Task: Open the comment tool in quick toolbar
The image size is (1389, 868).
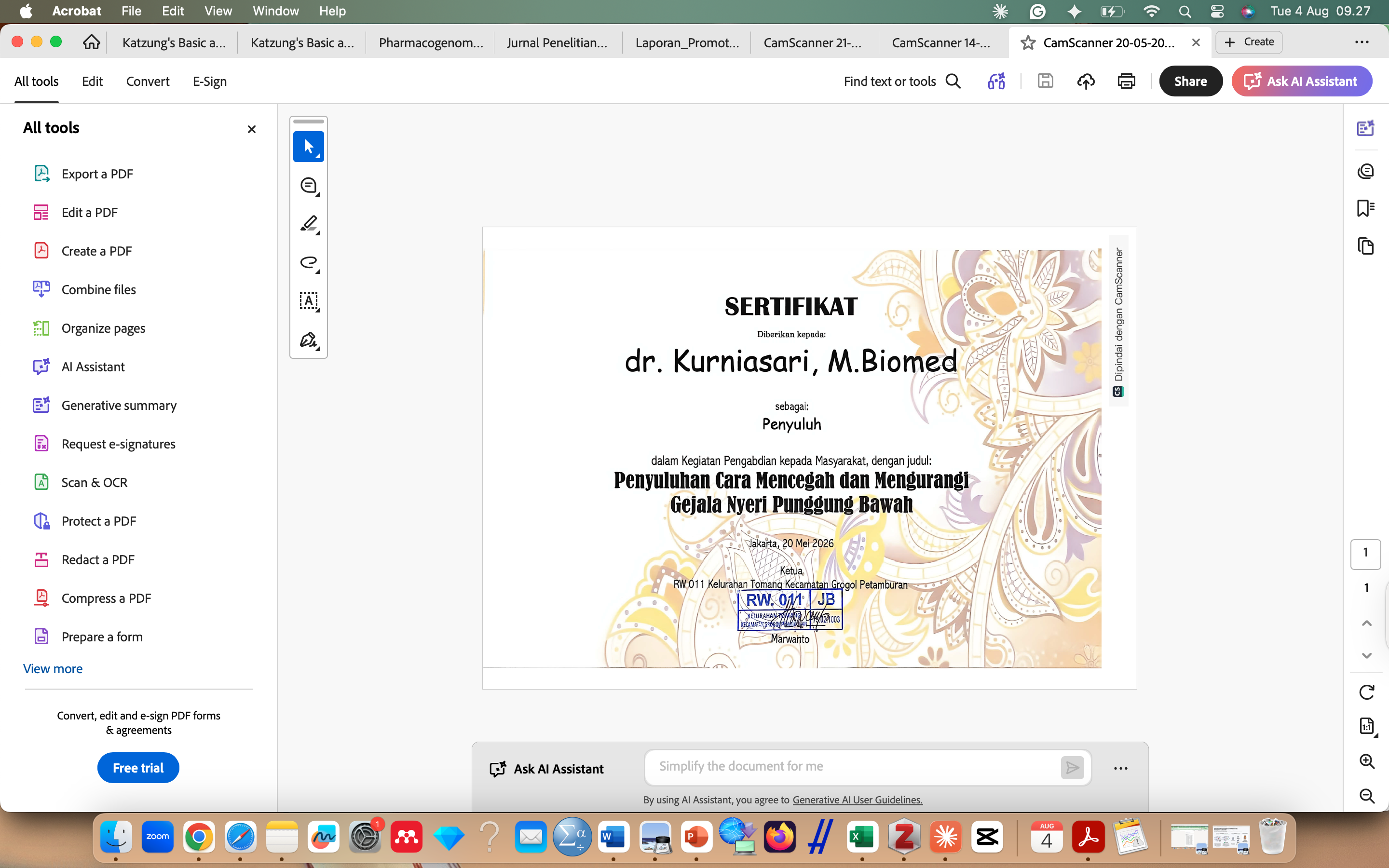Action: [x=308, y=186]
